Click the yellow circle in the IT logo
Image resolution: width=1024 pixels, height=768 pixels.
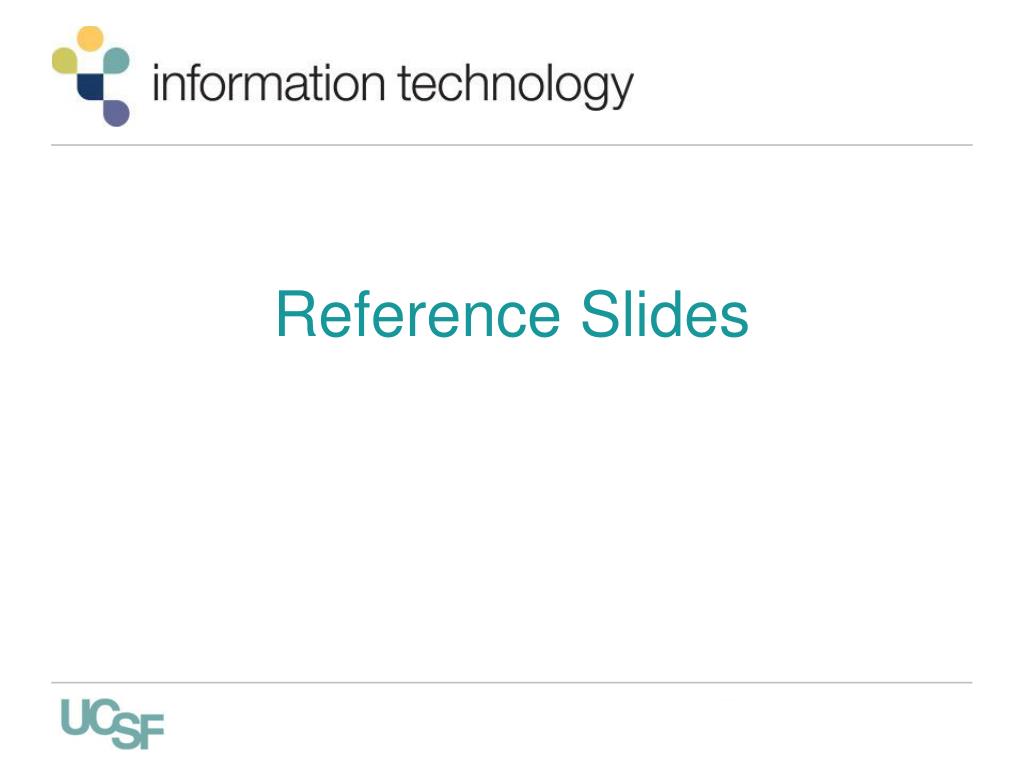90,39
